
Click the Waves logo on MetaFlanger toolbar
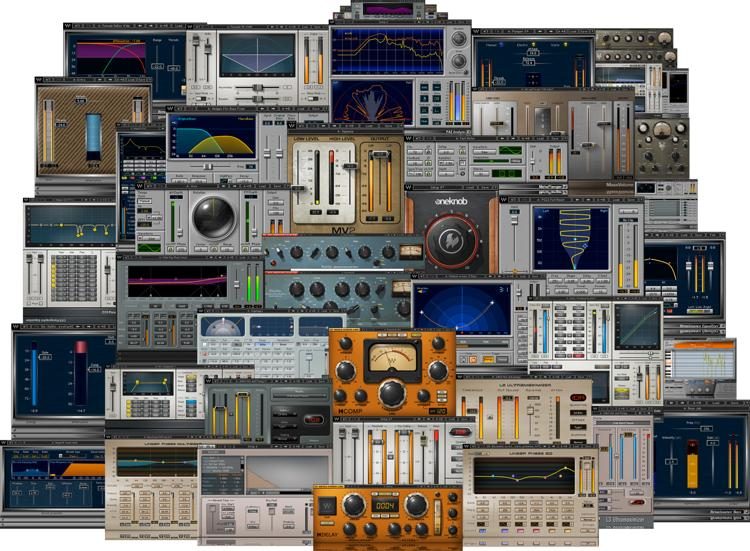click(408, 139)
